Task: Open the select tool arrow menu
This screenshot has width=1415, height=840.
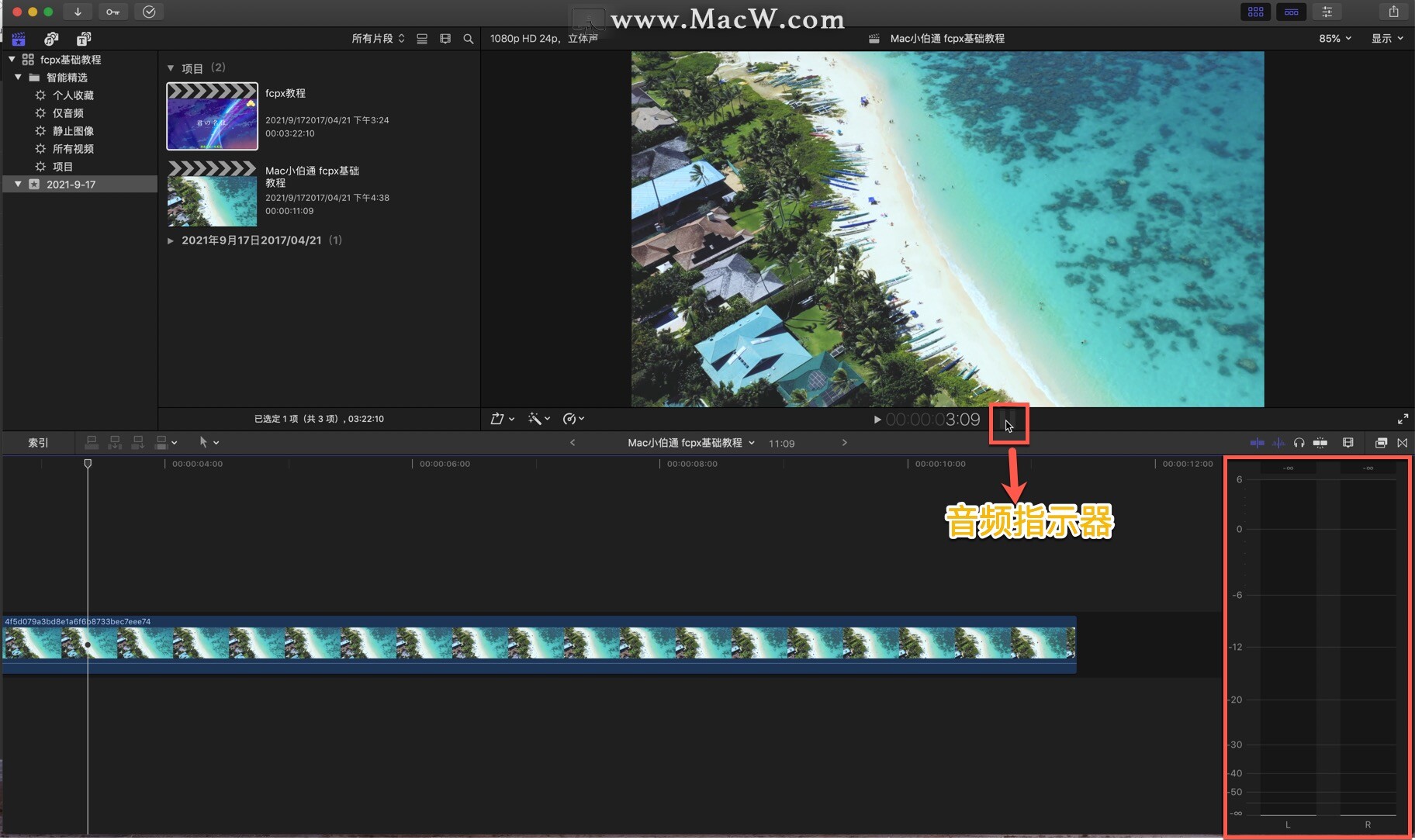Action: [x=209, y=442]
